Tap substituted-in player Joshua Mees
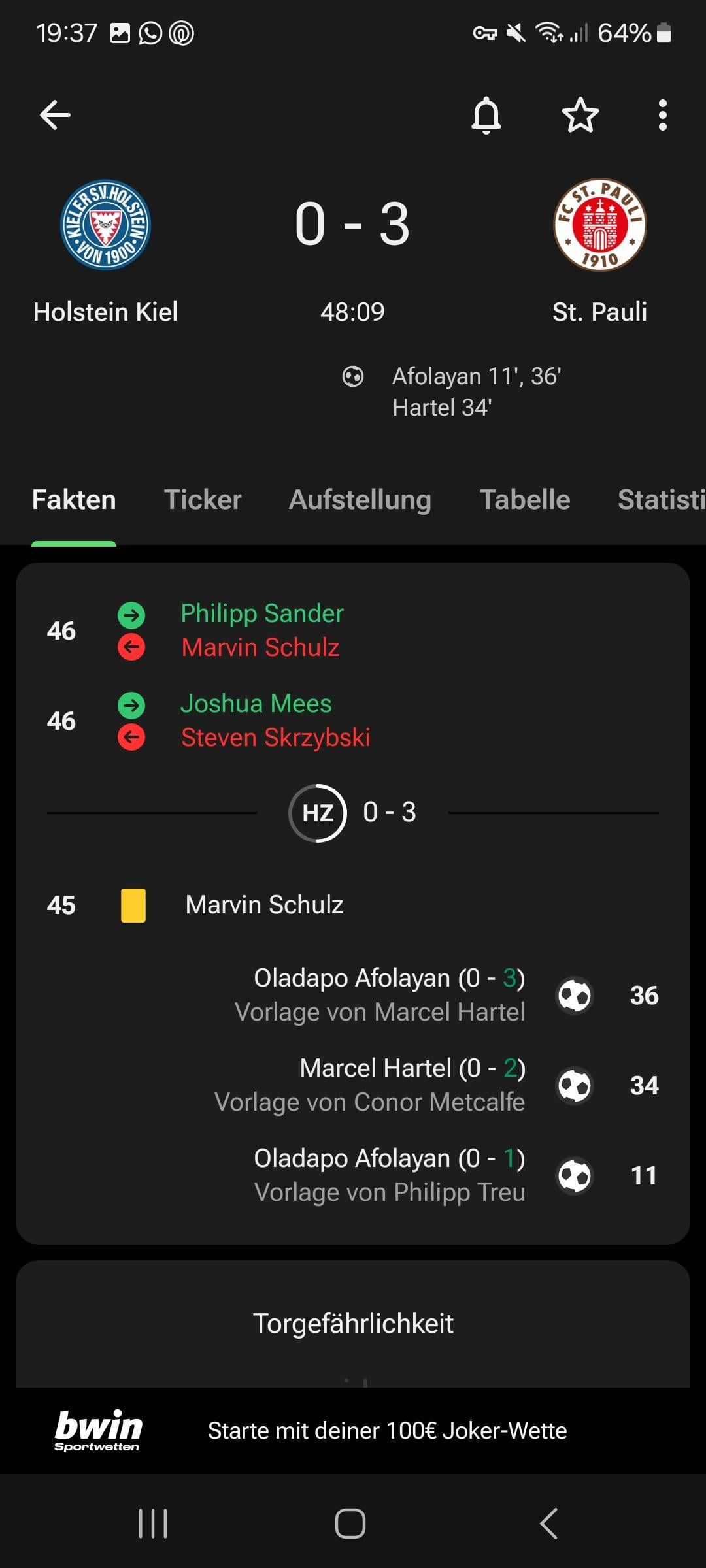 tap(256, 704)
